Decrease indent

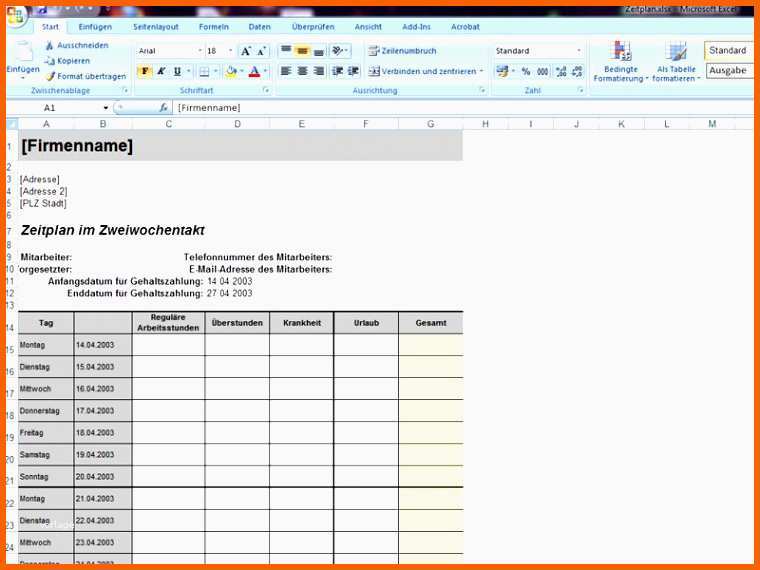pyautogui.click(x=337, y=71)
